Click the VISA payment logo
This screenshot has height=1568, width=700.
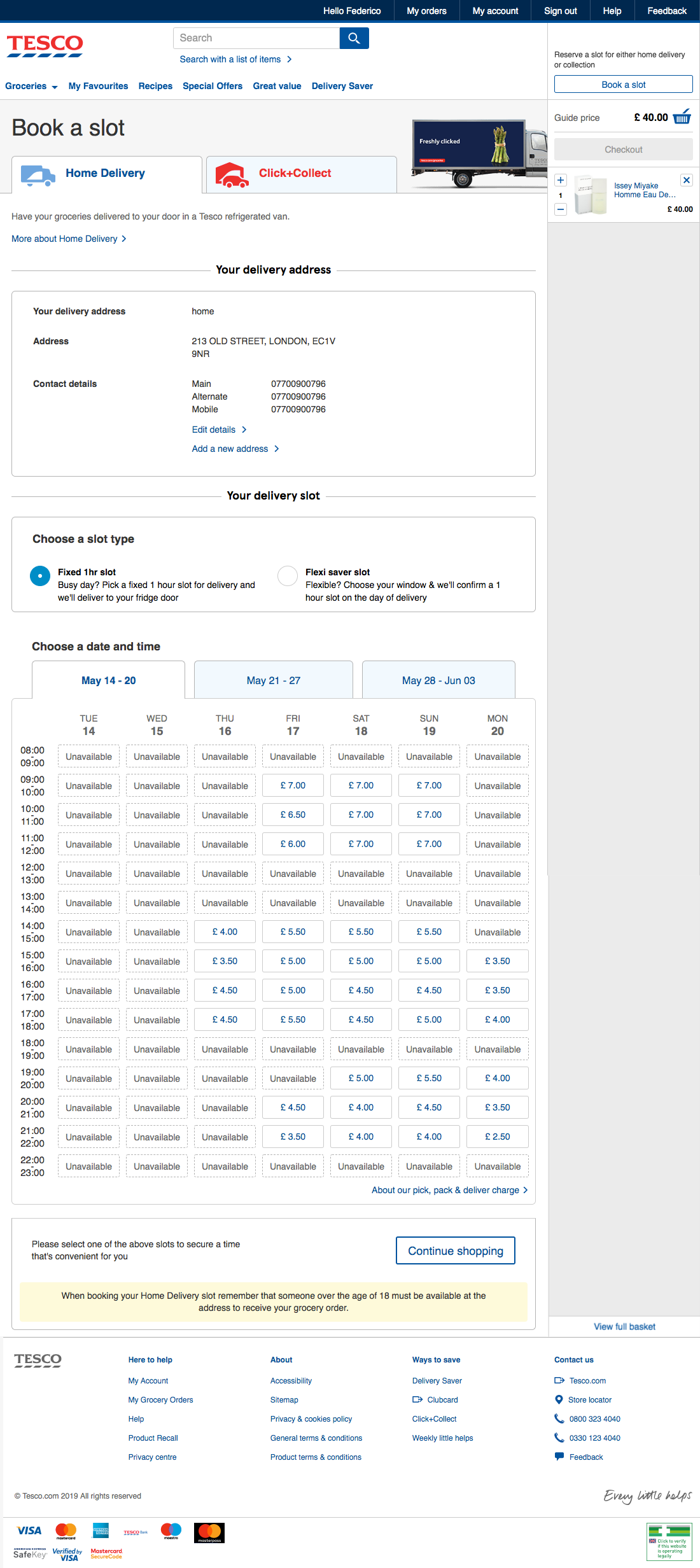coord(29,1530)
